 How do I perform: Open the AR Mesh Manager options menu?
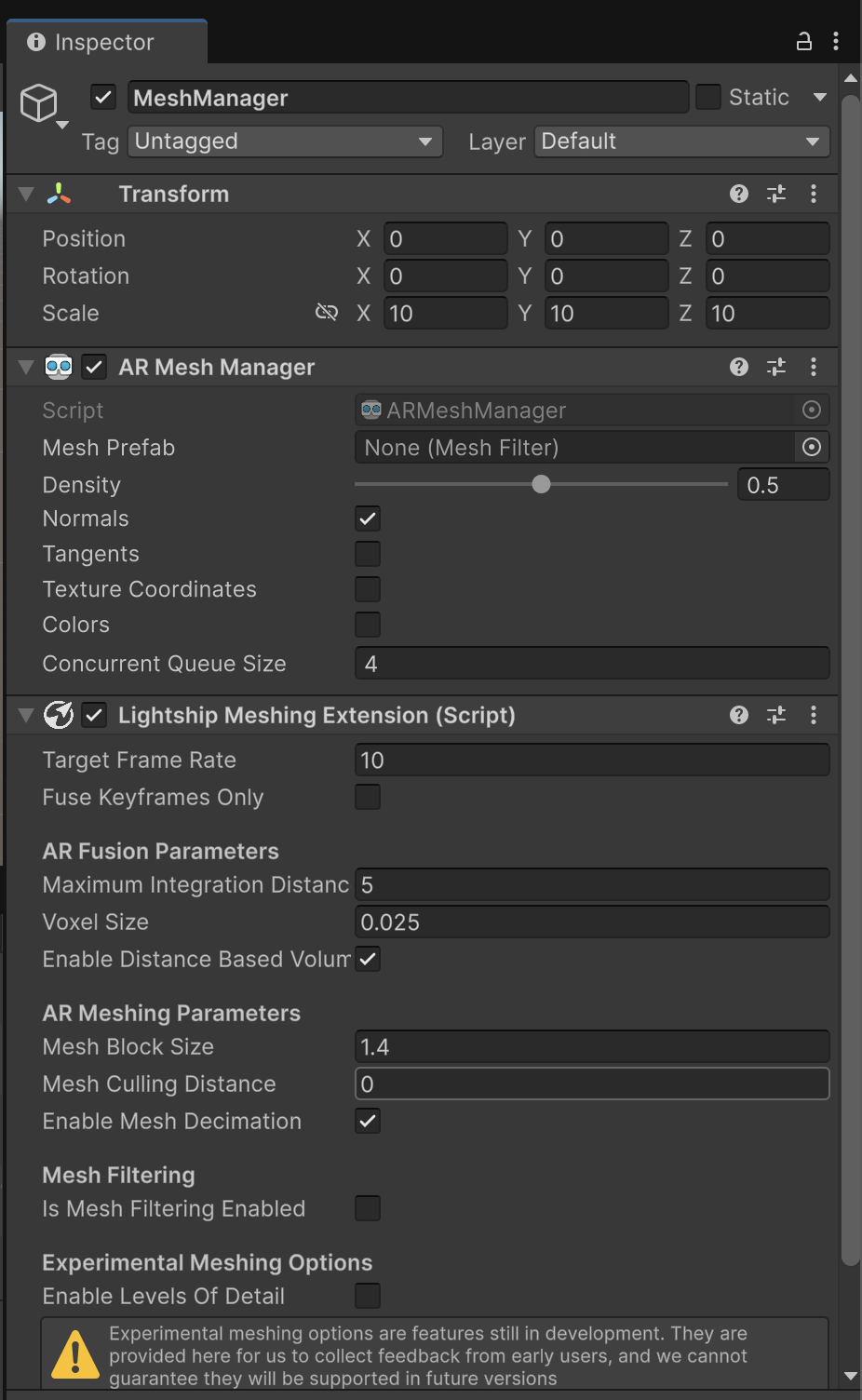815,367
